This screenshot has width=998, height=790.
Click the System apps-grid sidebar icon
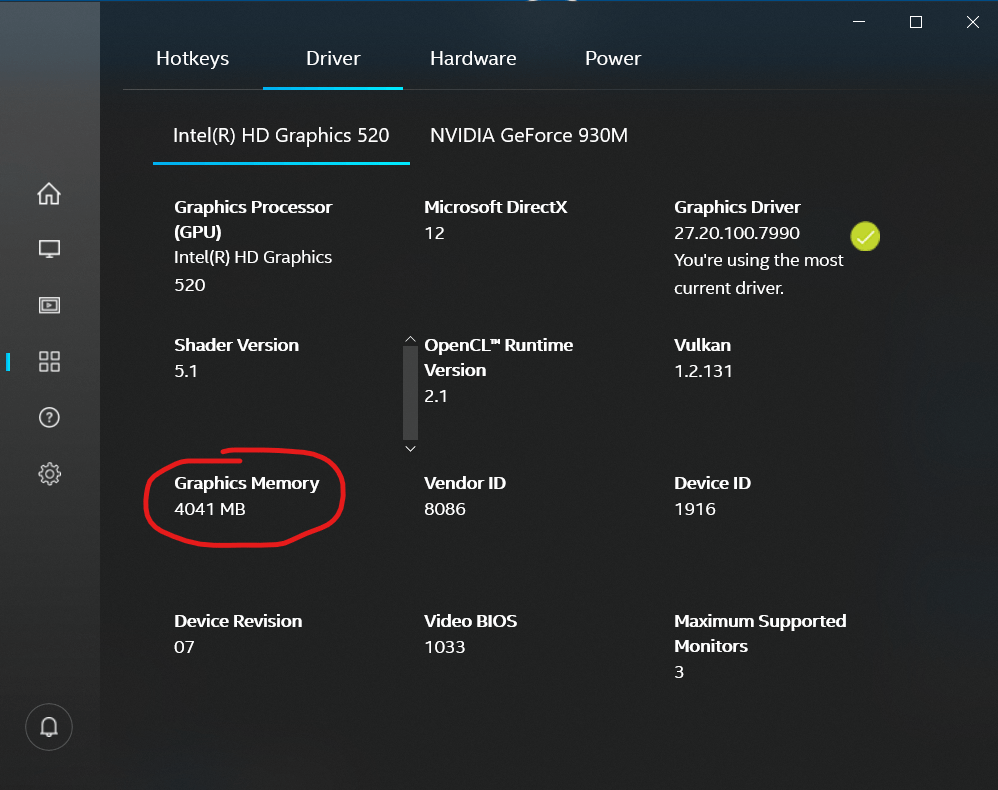49,362
